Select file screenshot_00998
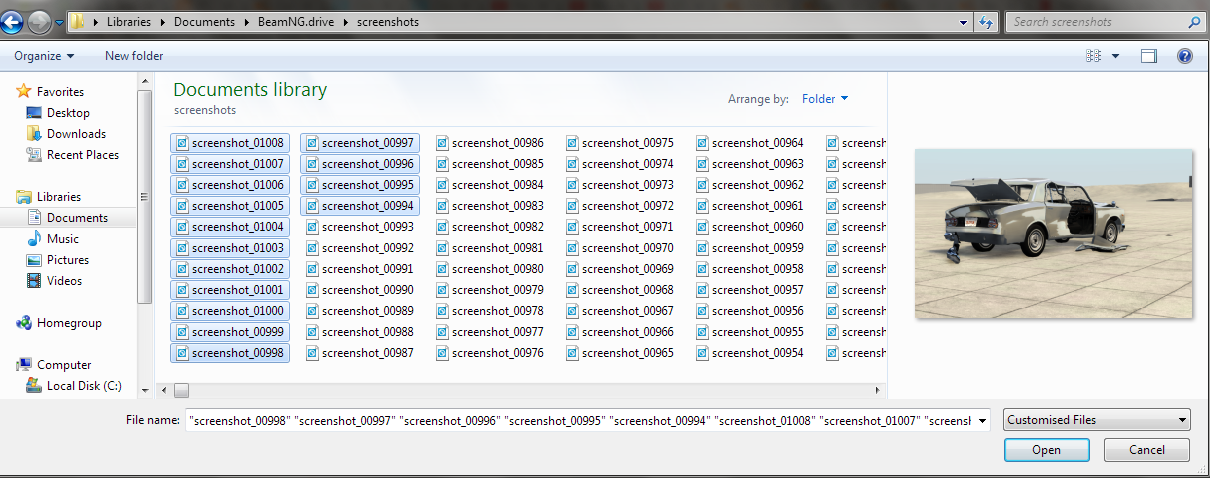The height and width of the screenshot is (480, 1210). pyautogui.click(x=230, y=353)
